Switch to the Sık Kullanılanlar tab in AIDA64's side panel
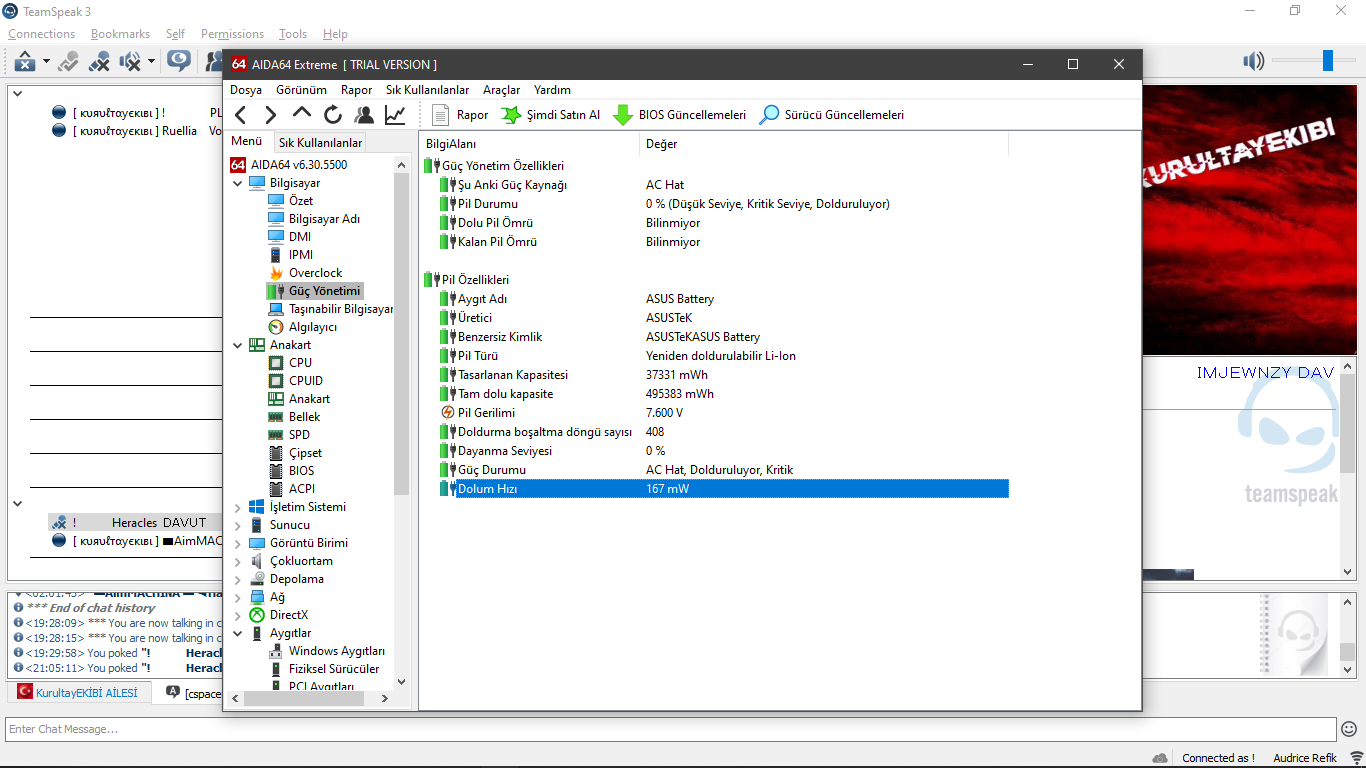 tap(320, 143)
